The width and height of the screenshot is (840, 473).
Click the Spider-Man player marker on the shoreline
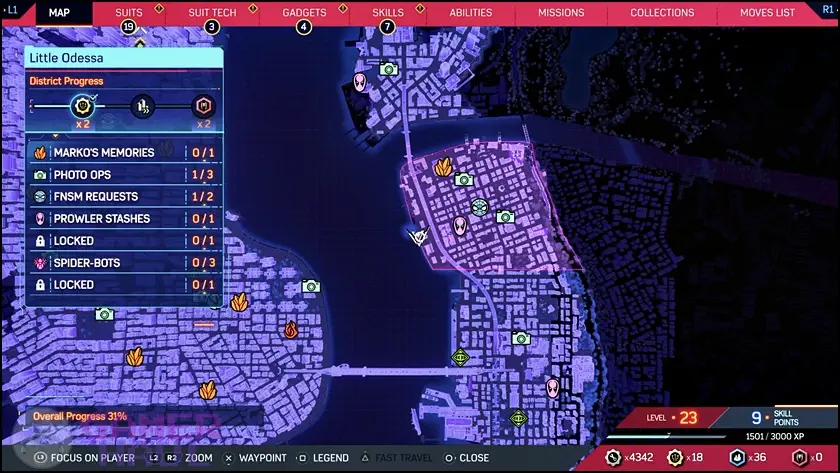coord(418,236)
